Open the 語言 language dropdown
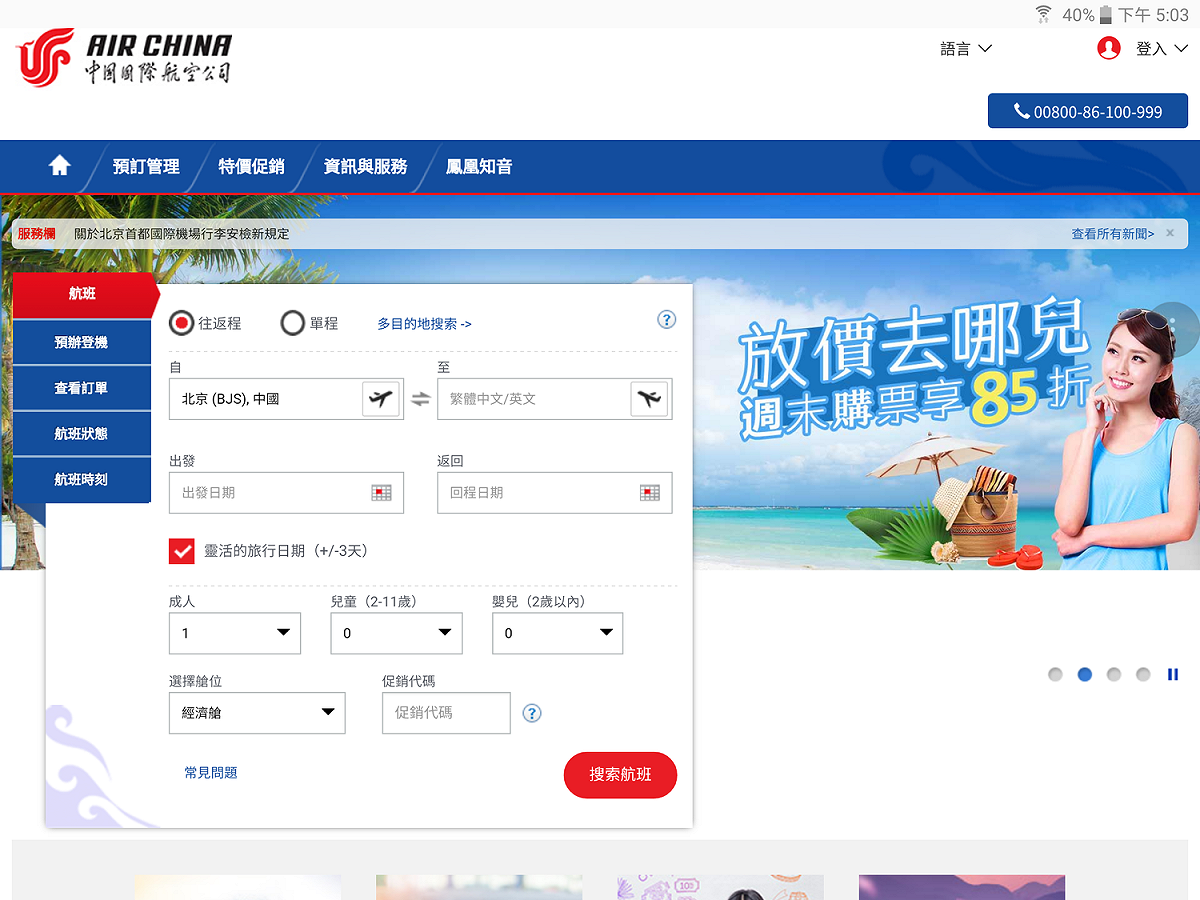This screenshot has width=1200, height=900. pos(966,48)
